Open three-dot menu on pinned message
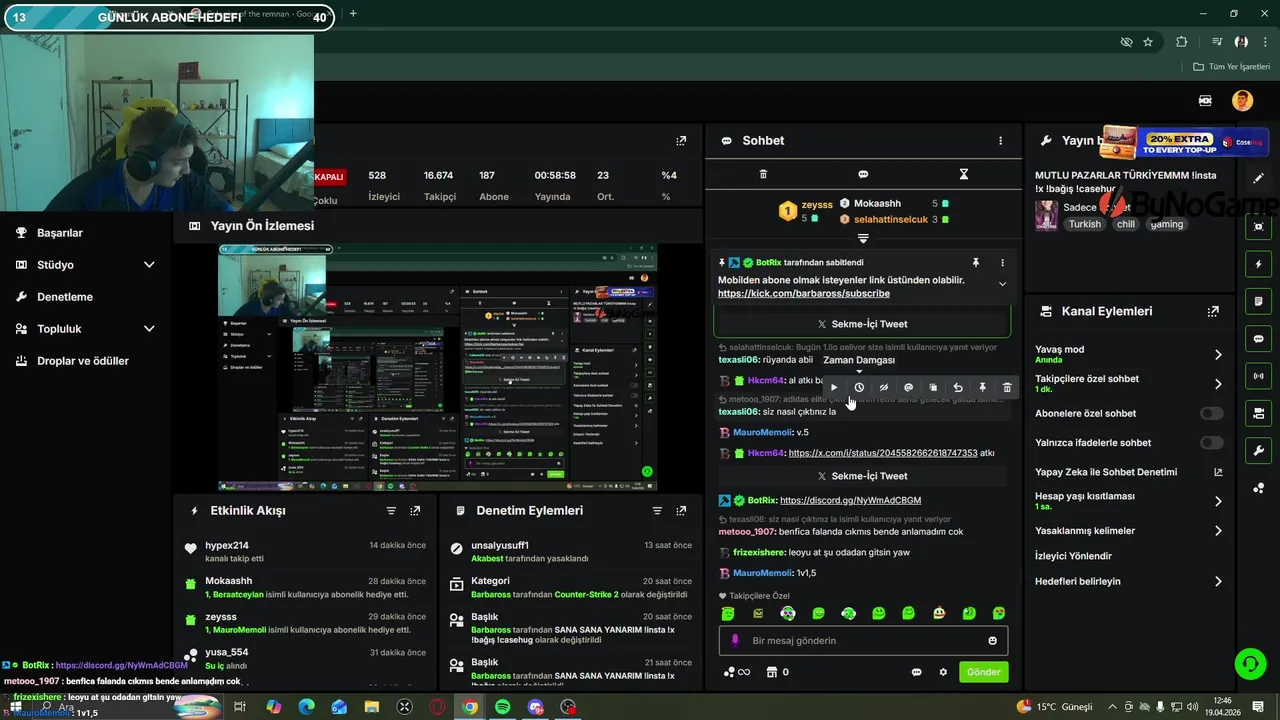 pyautogui.click(x=1002, y=263)
